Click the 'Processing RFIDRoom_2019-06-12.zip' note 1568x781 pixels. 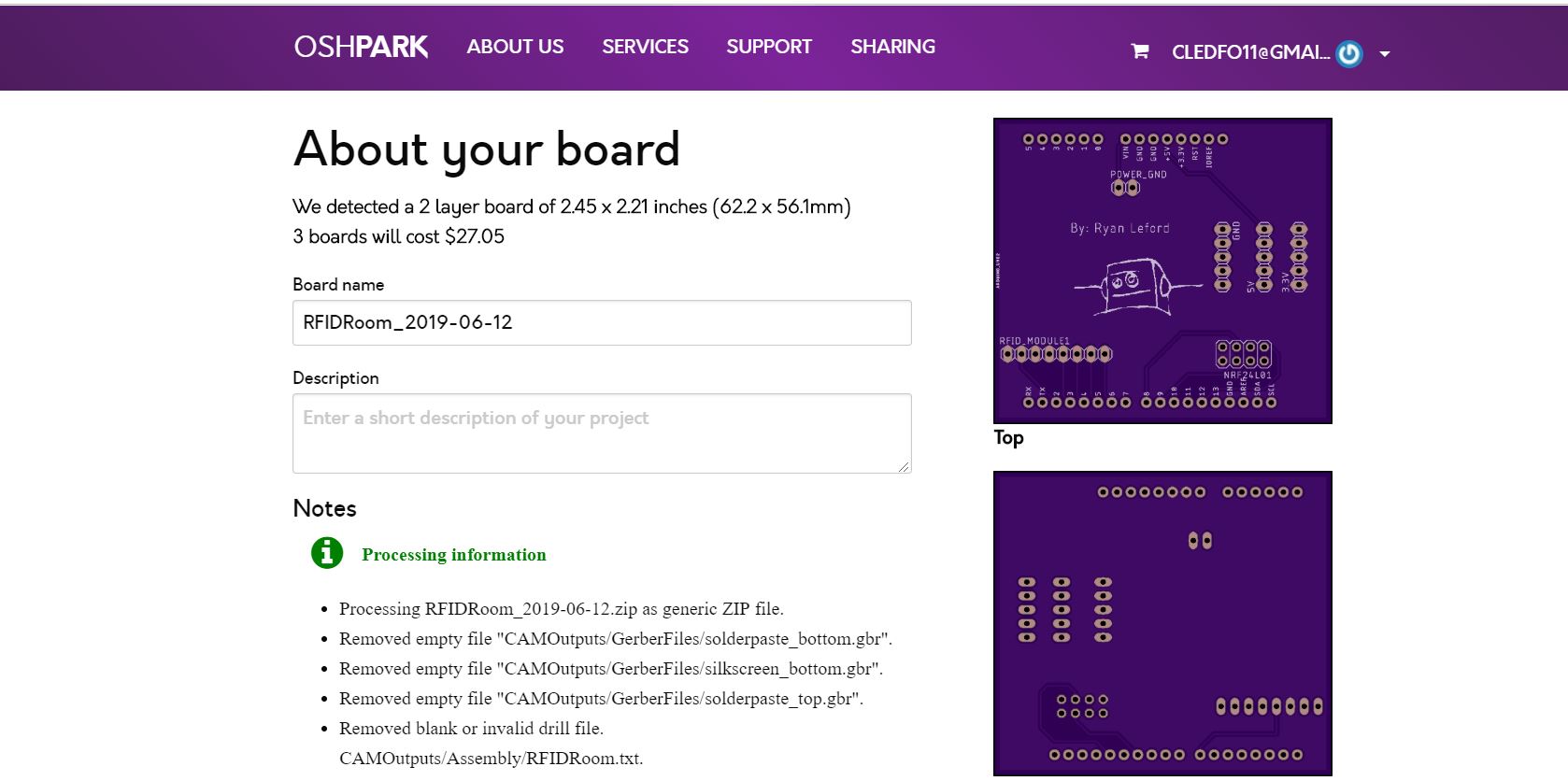[562, 609]
